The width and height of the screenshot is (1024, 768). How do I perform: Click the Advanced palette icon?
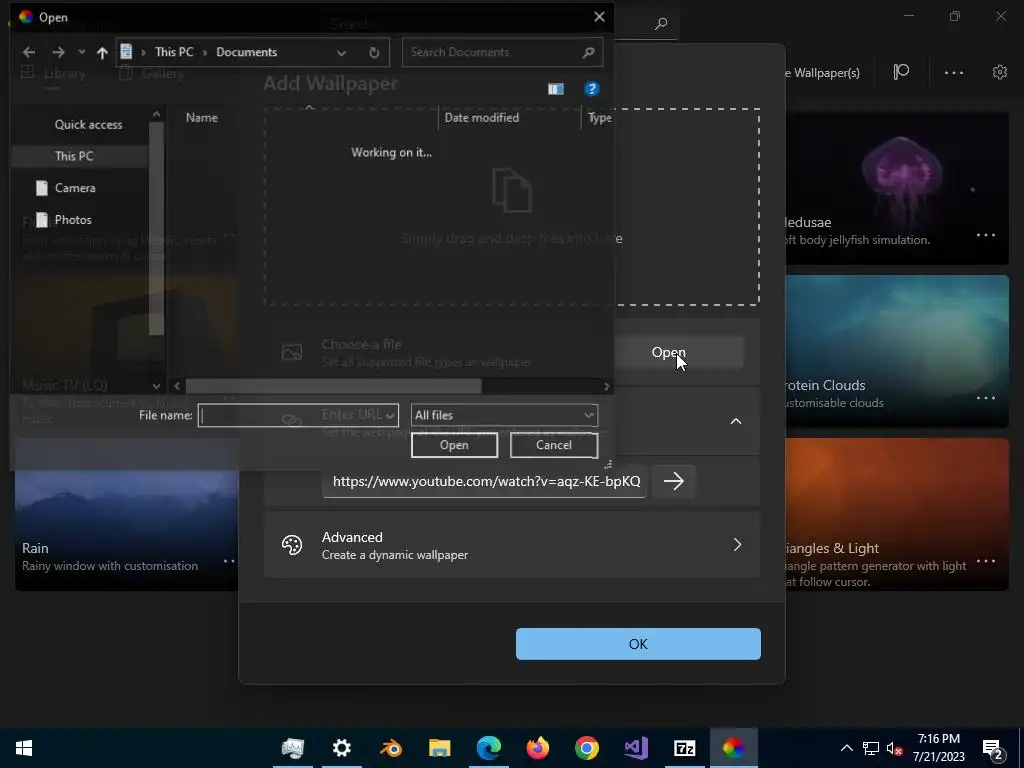292,545
